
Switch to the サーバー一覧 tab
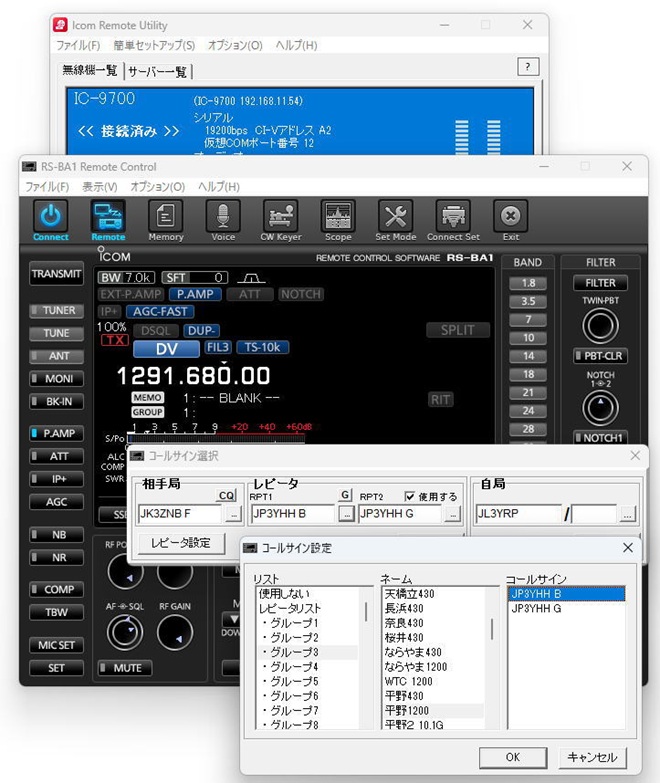(x=158, y=71)
